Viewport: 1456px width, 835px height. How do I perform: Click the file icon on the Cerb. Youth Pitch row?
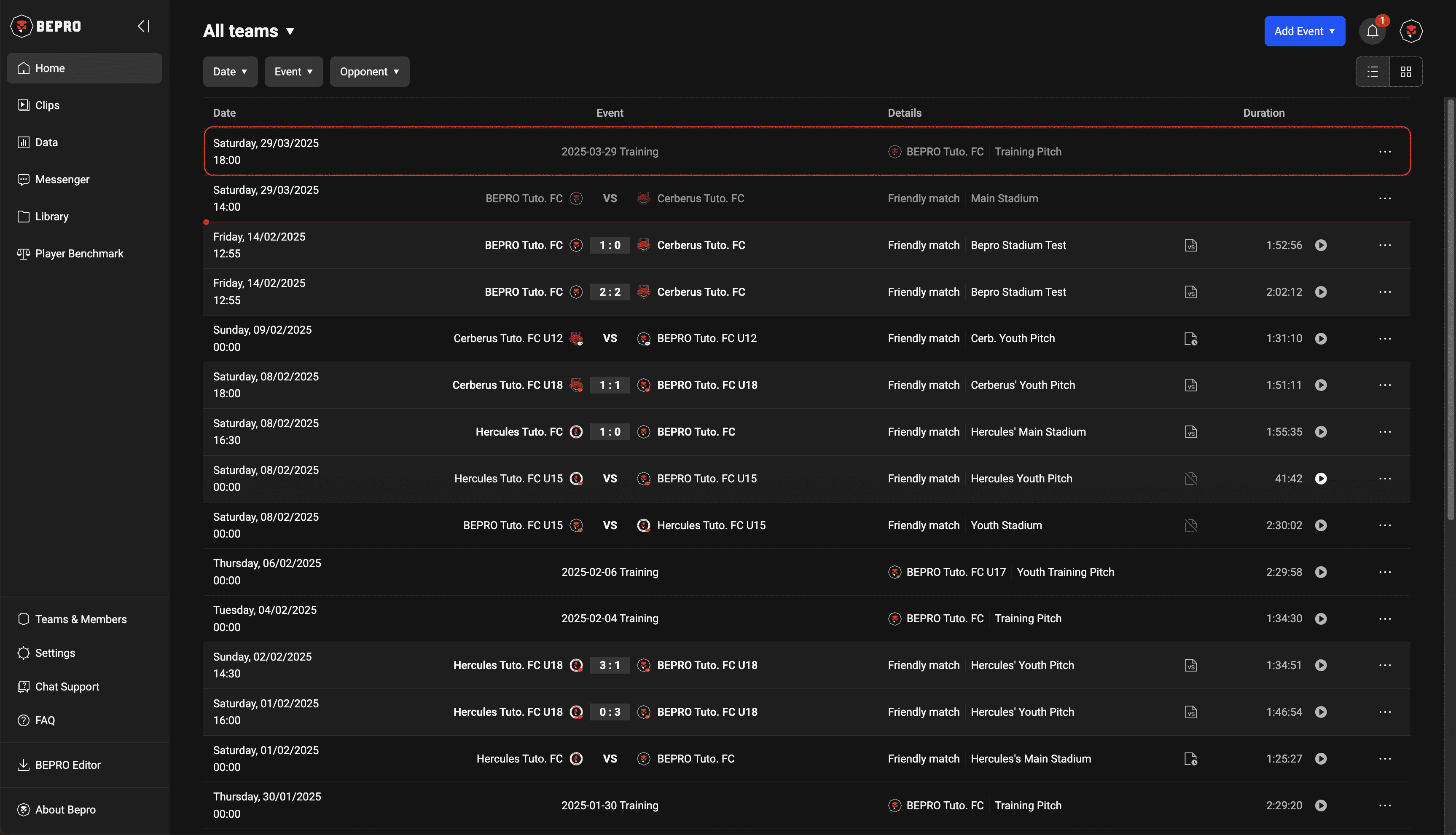click(1190, 339)
